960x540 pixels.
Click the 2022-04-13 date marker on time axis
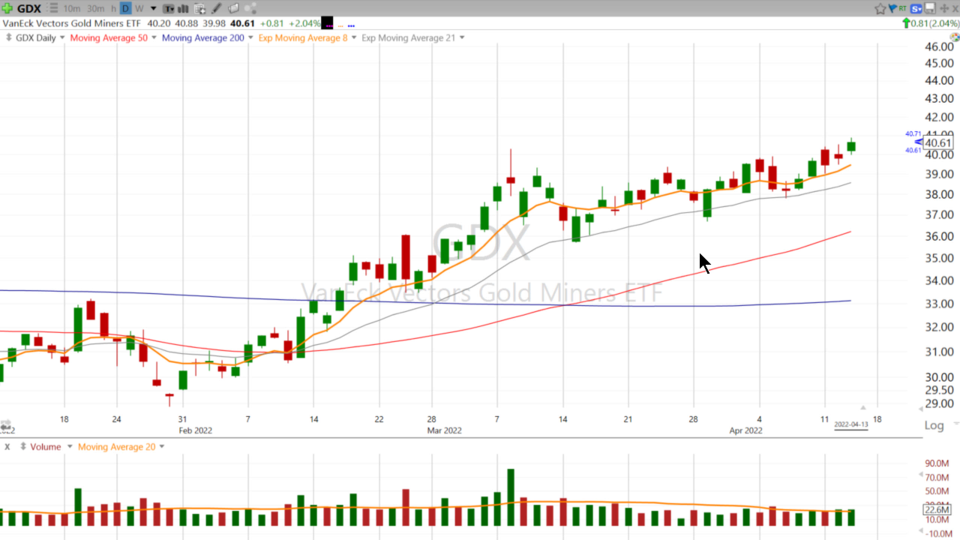(x=851, y=424)
